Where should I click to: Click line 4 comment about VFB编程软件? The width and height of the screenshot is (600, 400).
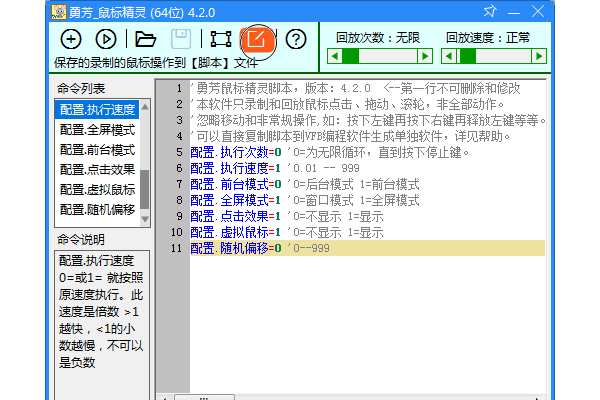(351, 136)
